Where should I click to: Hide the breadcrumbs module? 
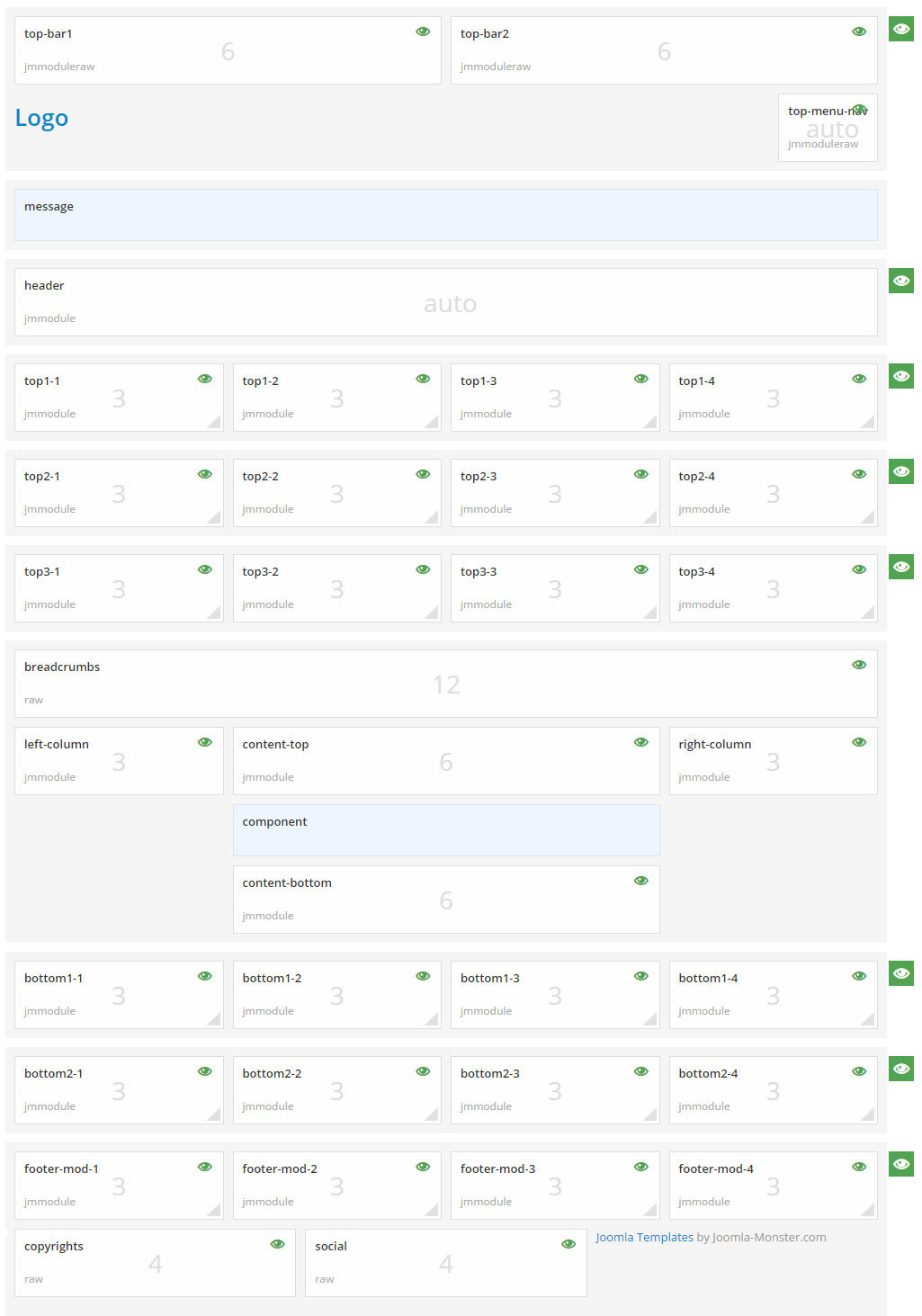point(859,663)
